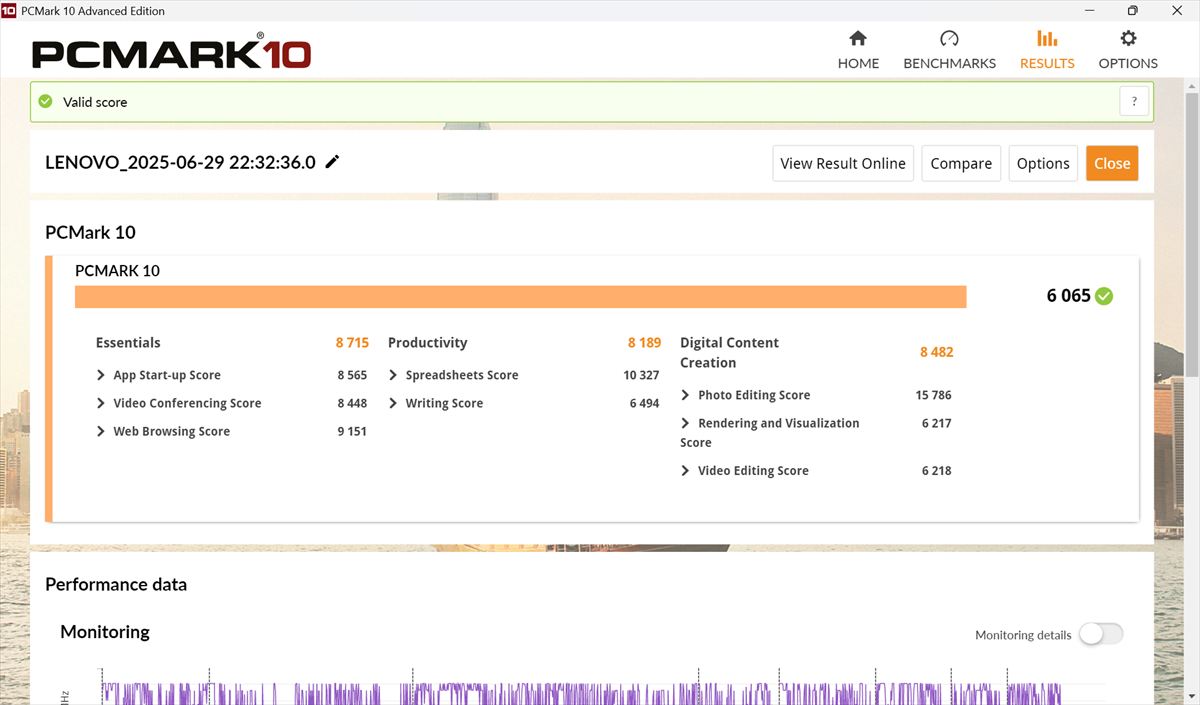Click the PCMark 10 title bar app icon
Viewport: 1200px width, 705px height.
tap(9, 11)
